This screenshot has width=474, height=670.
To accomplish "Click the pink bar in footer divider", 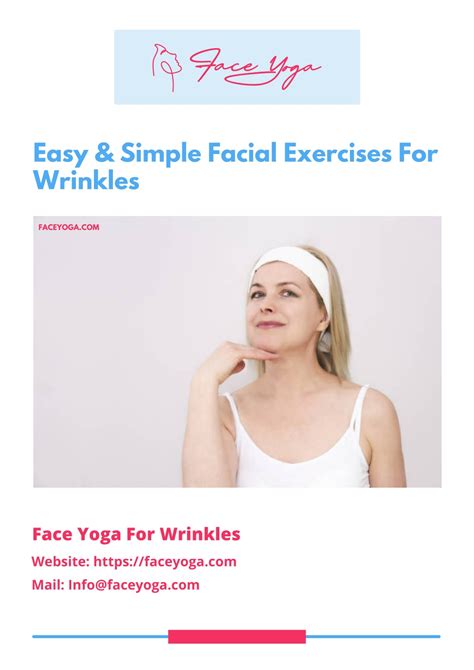I will 237,636.
